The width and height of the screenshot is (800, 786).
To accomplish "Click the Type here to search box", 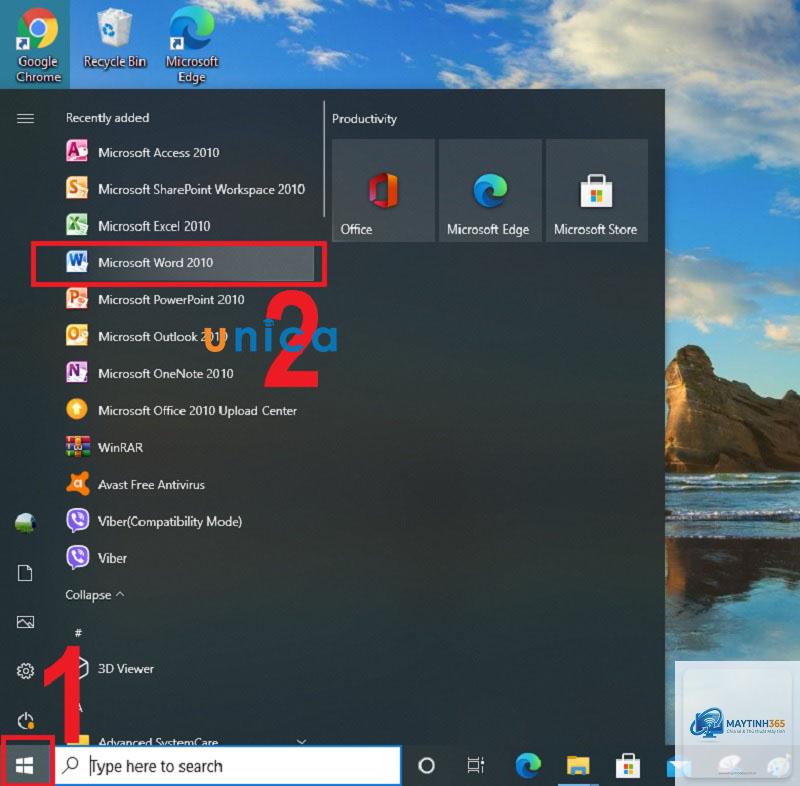I will (x=228, y=766).
